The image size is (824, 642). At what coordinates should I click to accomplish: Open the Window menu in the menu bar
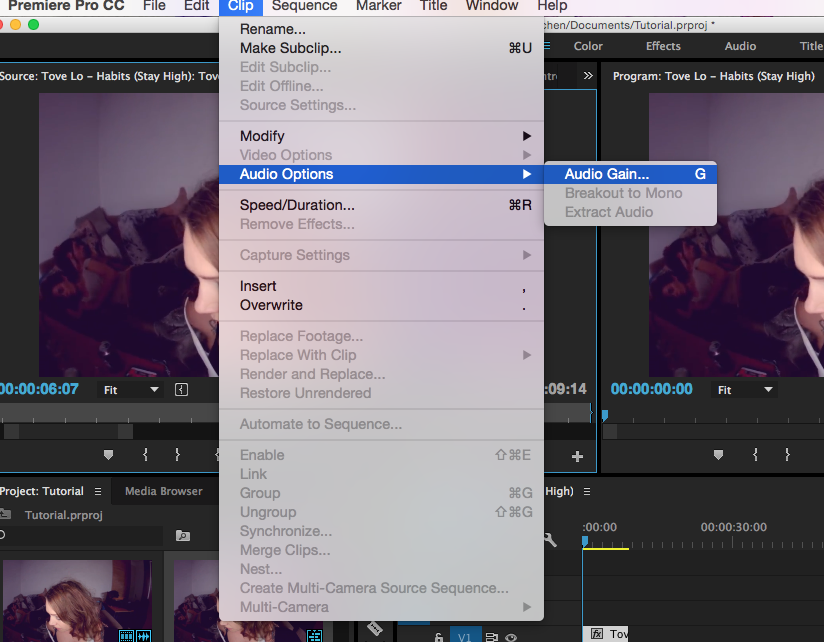click(492, 6)
